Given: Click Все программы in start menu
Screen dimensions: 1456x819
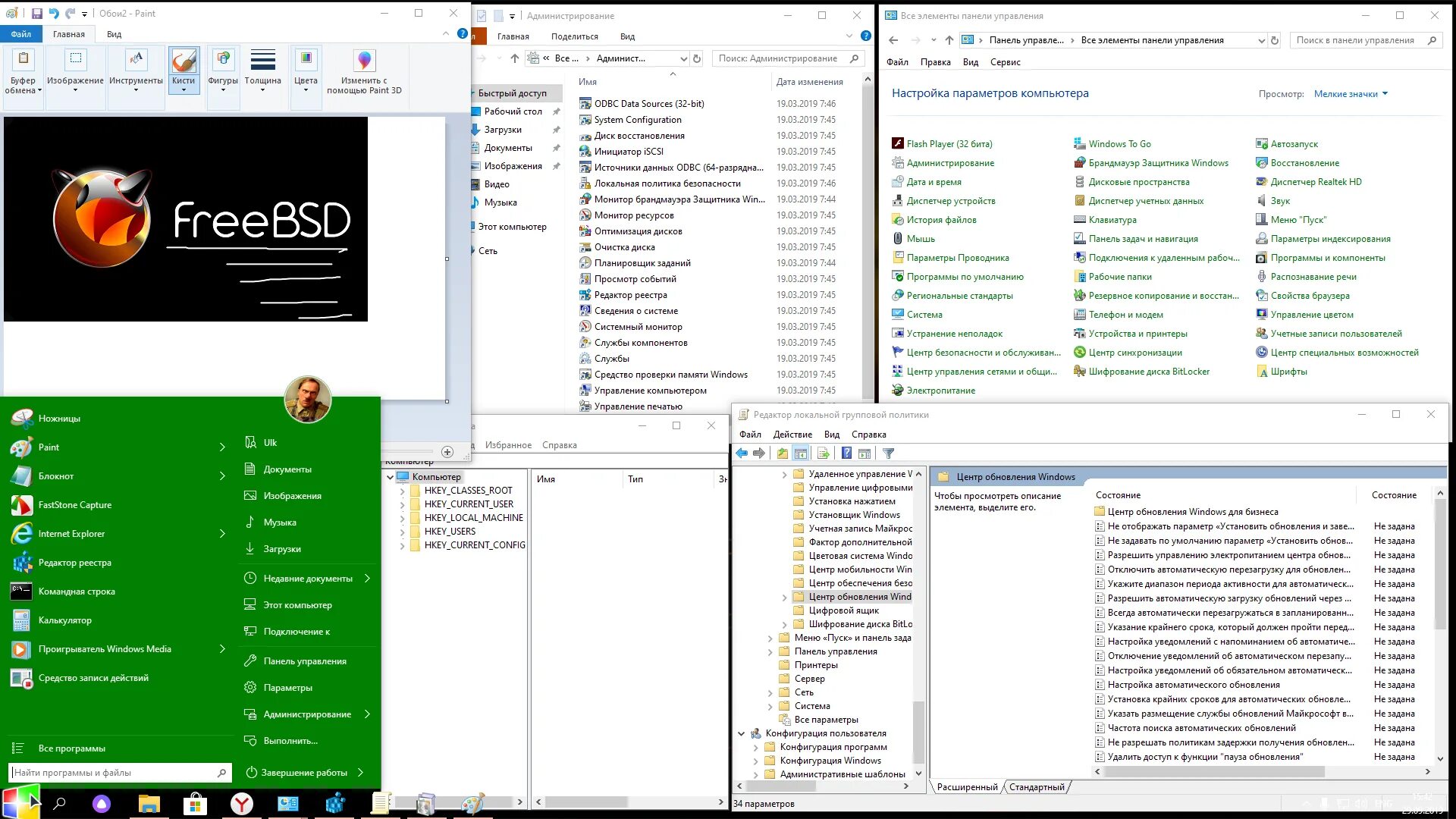Looking at the screenshot, I should 71,748.
